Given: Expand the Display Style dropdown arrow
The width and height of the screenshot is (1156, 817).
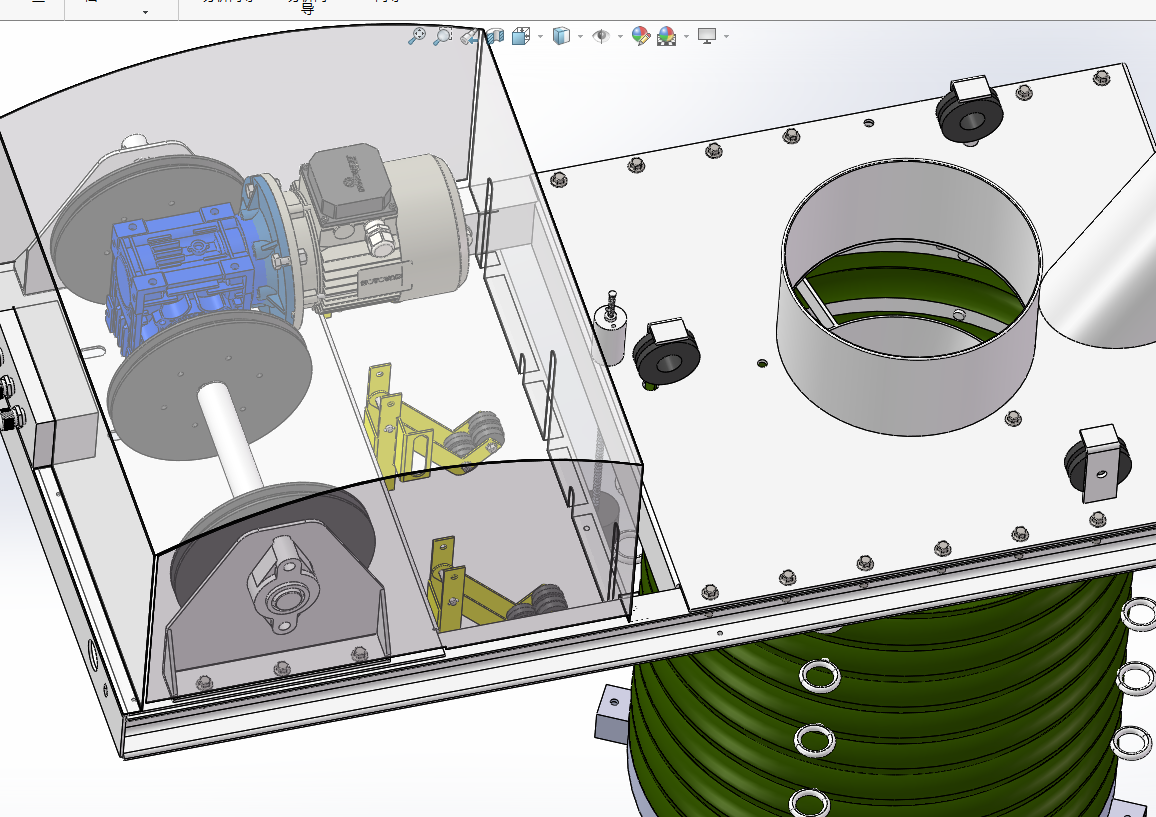Looking at the screenshot, I should (580, 36).
